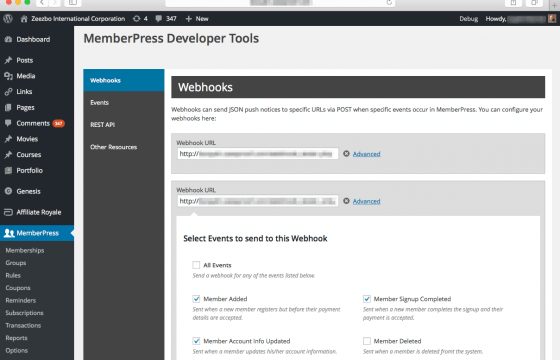Click the browser share icon
Screen dimensions: 560x360
pos(513,2)
